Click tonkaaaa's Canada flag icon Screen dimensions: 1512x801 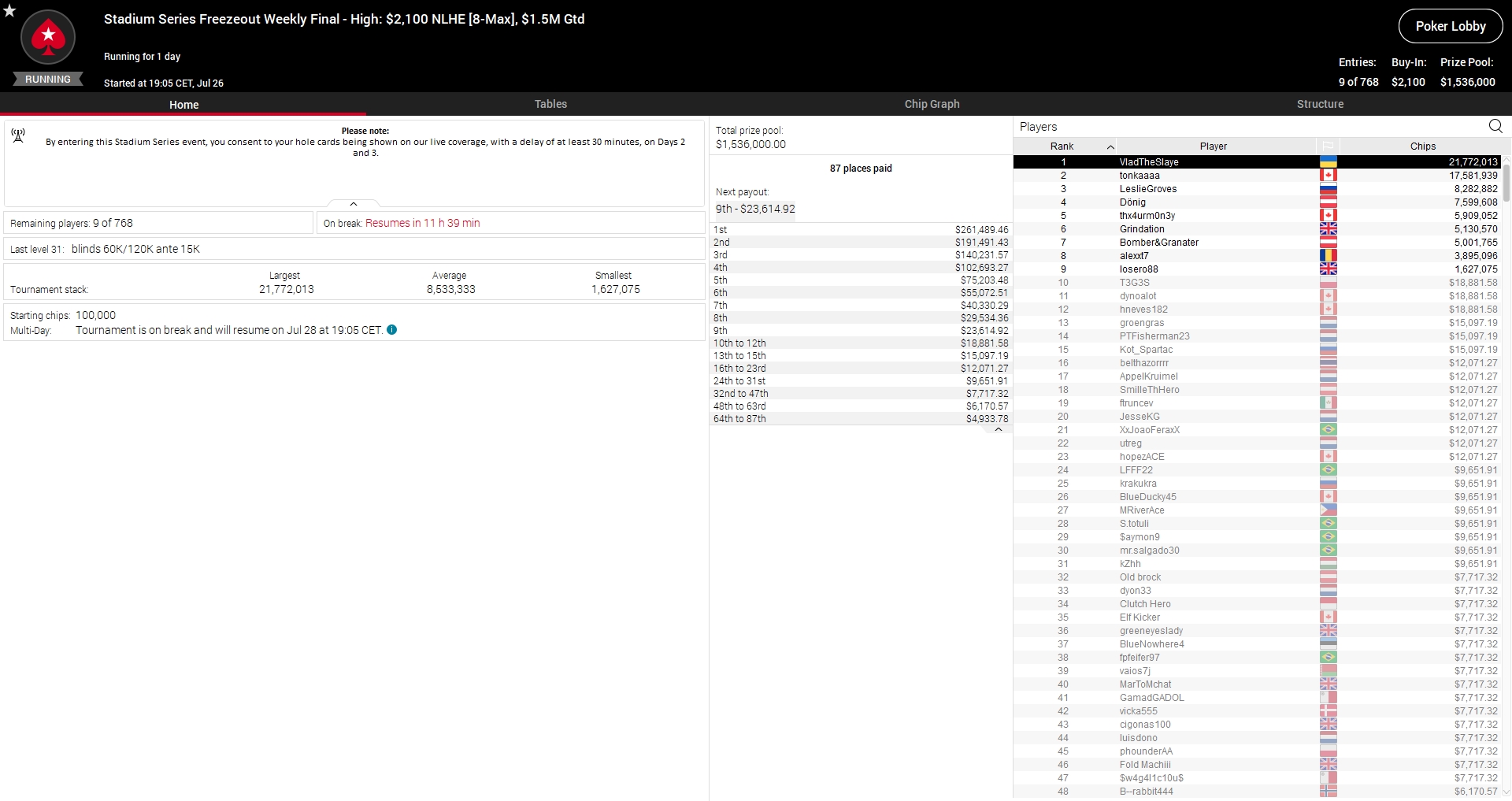(1328, 175)
